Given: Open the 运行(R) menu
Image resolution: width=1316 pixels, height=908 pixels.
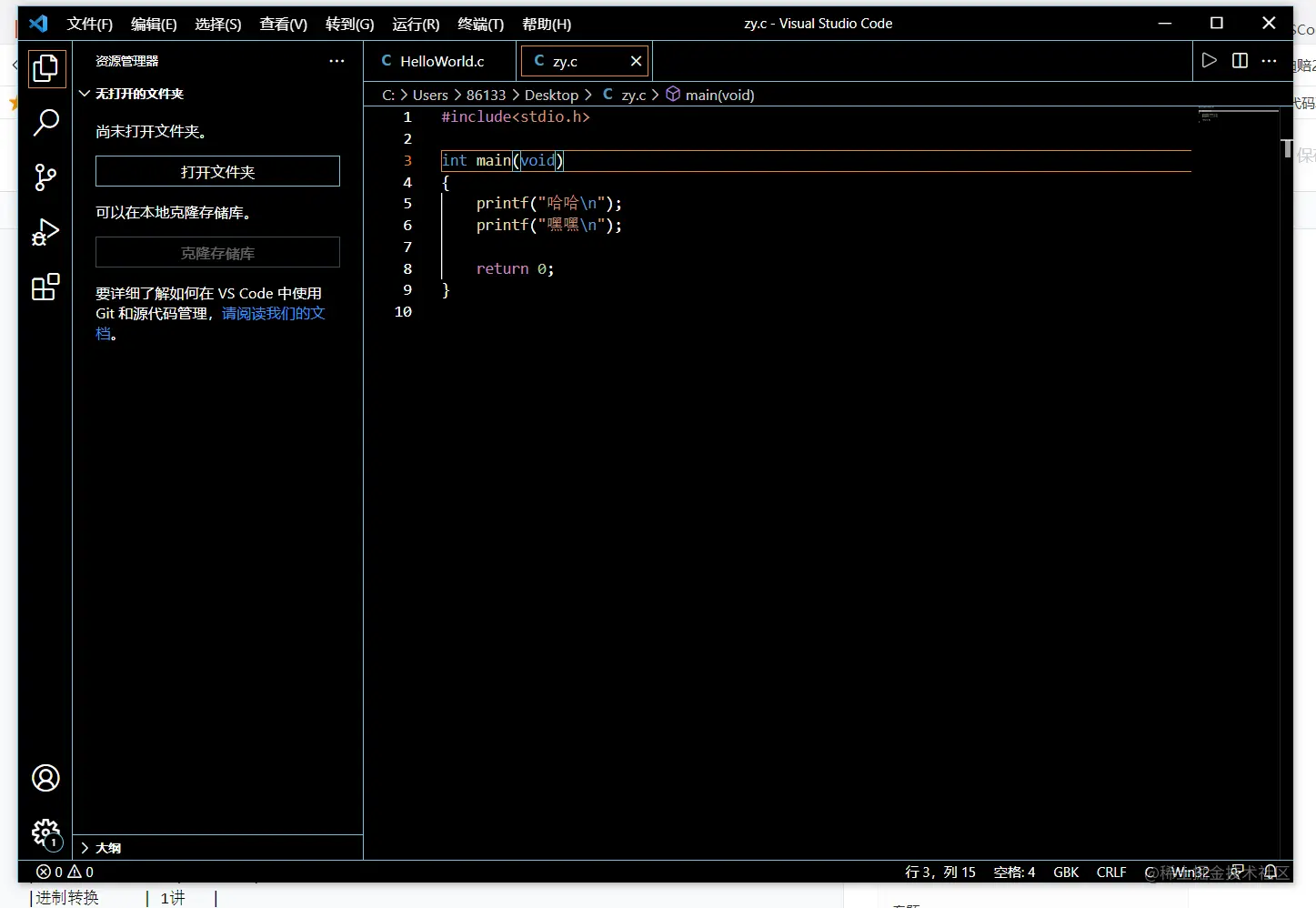Looking at the screenshot, I should pyautogui.click(x=416, y=24).
